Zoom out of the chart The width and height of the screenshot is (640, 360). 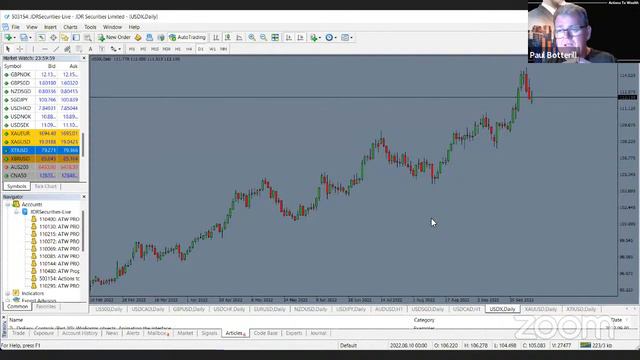(x=264, y=38)
